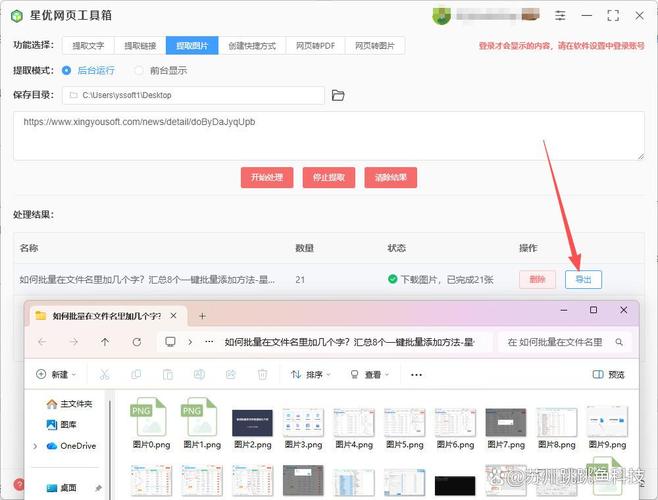Screen dimensions: 658x500
Task: Switch to 创建快捷方式 tab
Action: [252, 46]
